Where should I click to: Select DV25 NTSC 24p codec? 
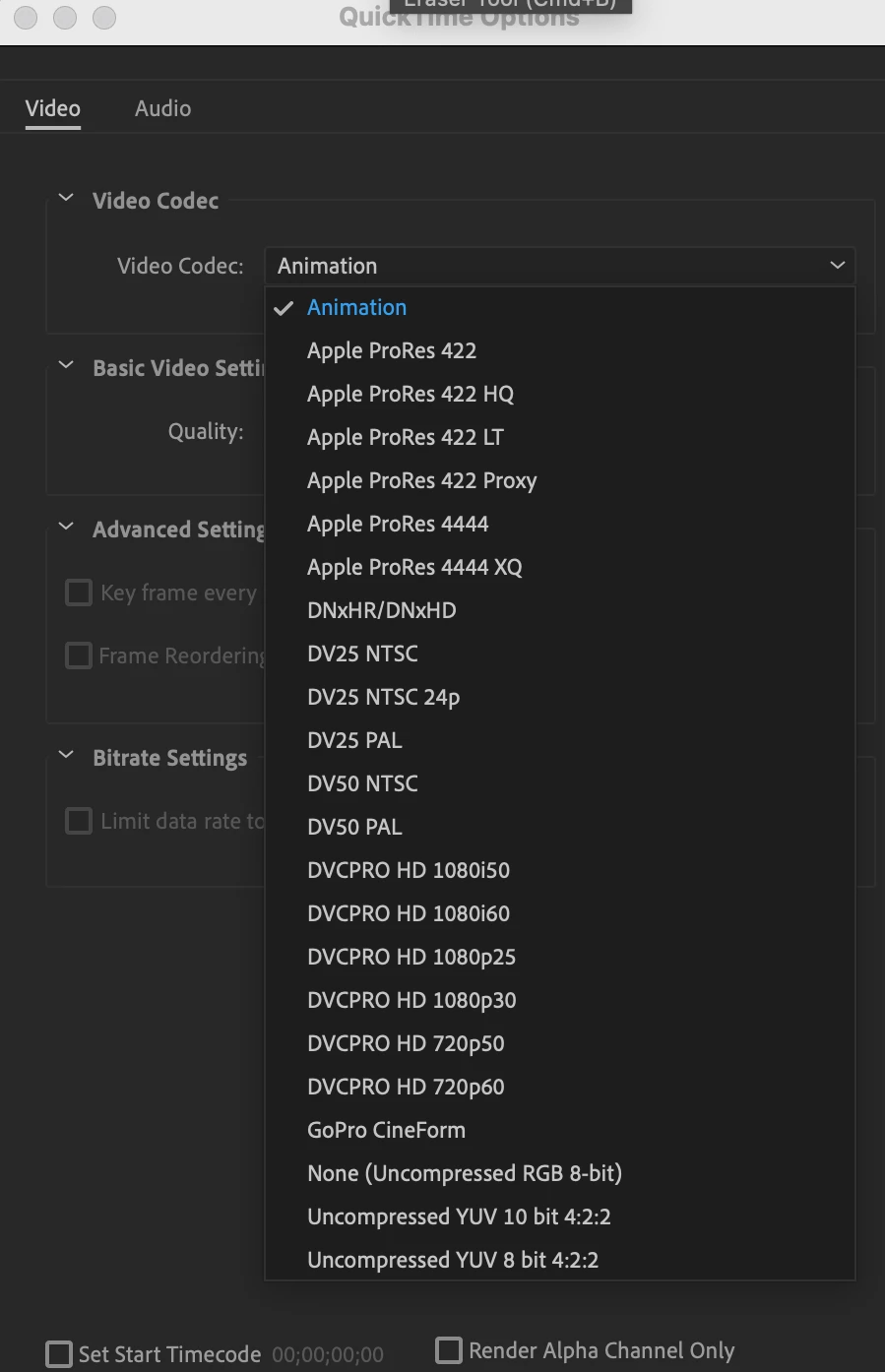[559, 697]
